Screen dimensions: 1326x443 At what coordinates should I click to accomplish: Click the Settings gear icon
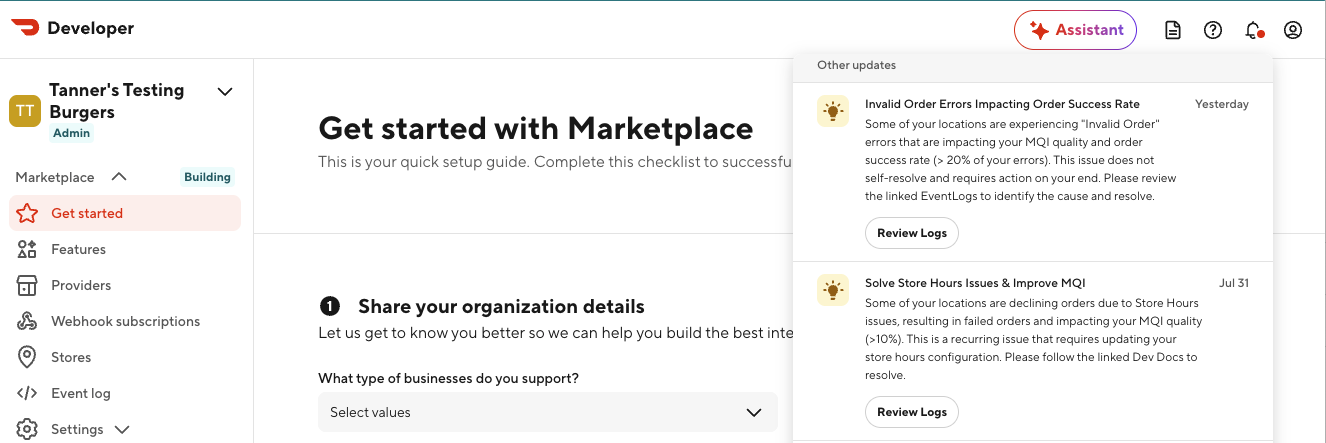pyautogui.click(x=27, y=429)
